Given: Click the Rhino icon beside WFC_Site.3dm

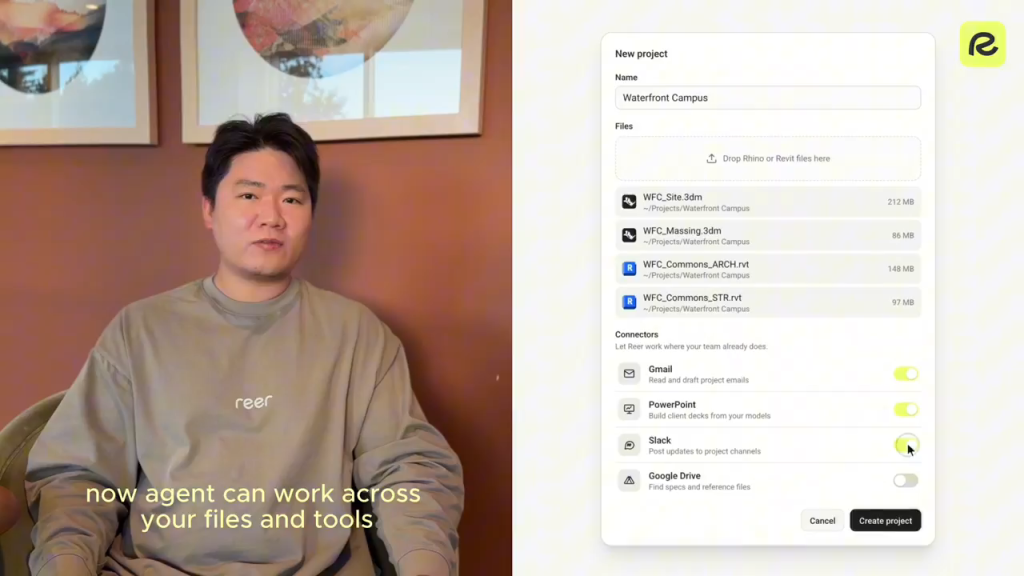Looking at the screenshot, I should point(629,202).
